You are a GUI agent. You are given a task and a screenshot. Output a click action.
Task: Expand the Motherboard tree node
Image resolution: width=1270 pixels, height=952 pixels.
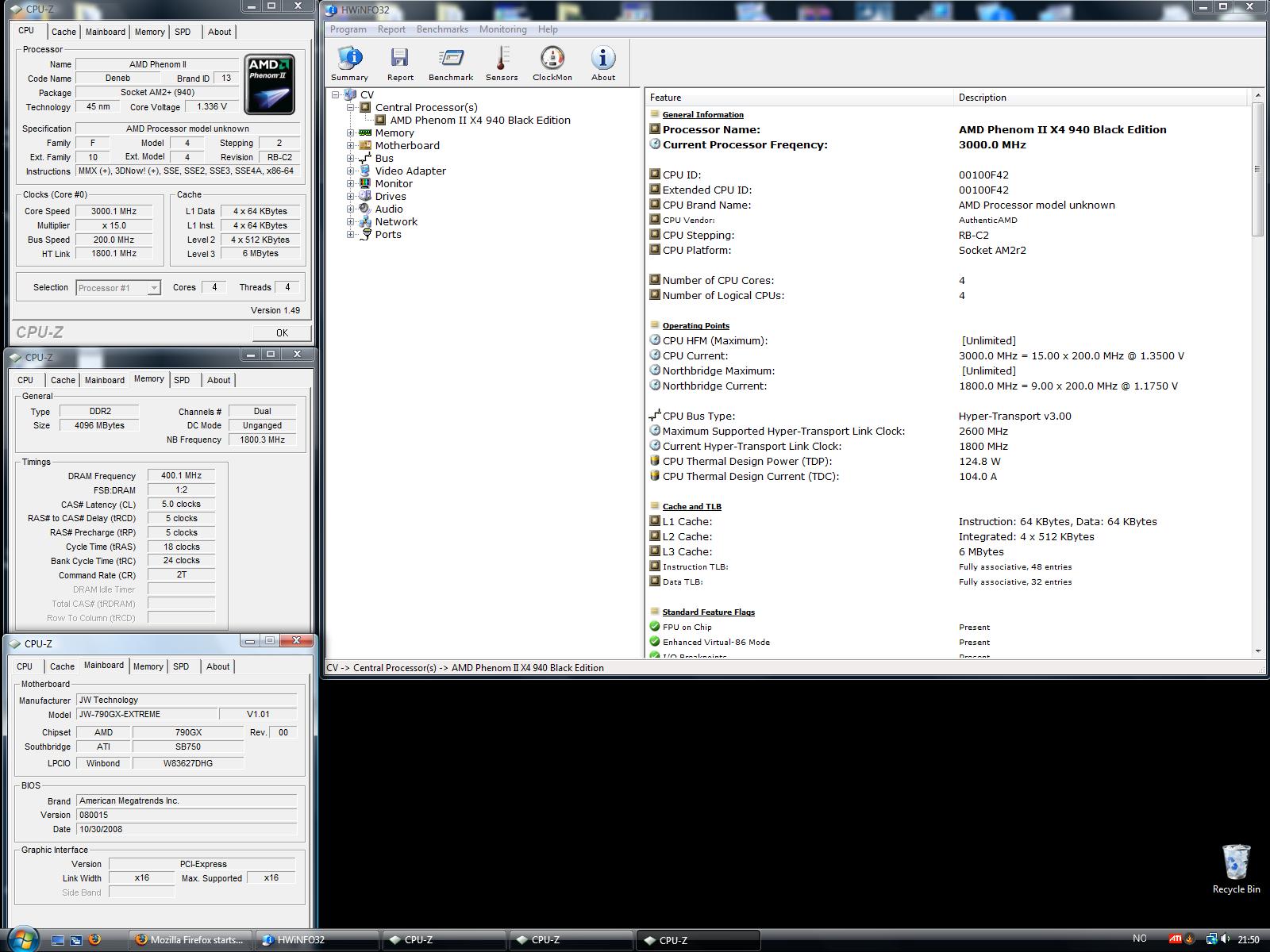351,145
